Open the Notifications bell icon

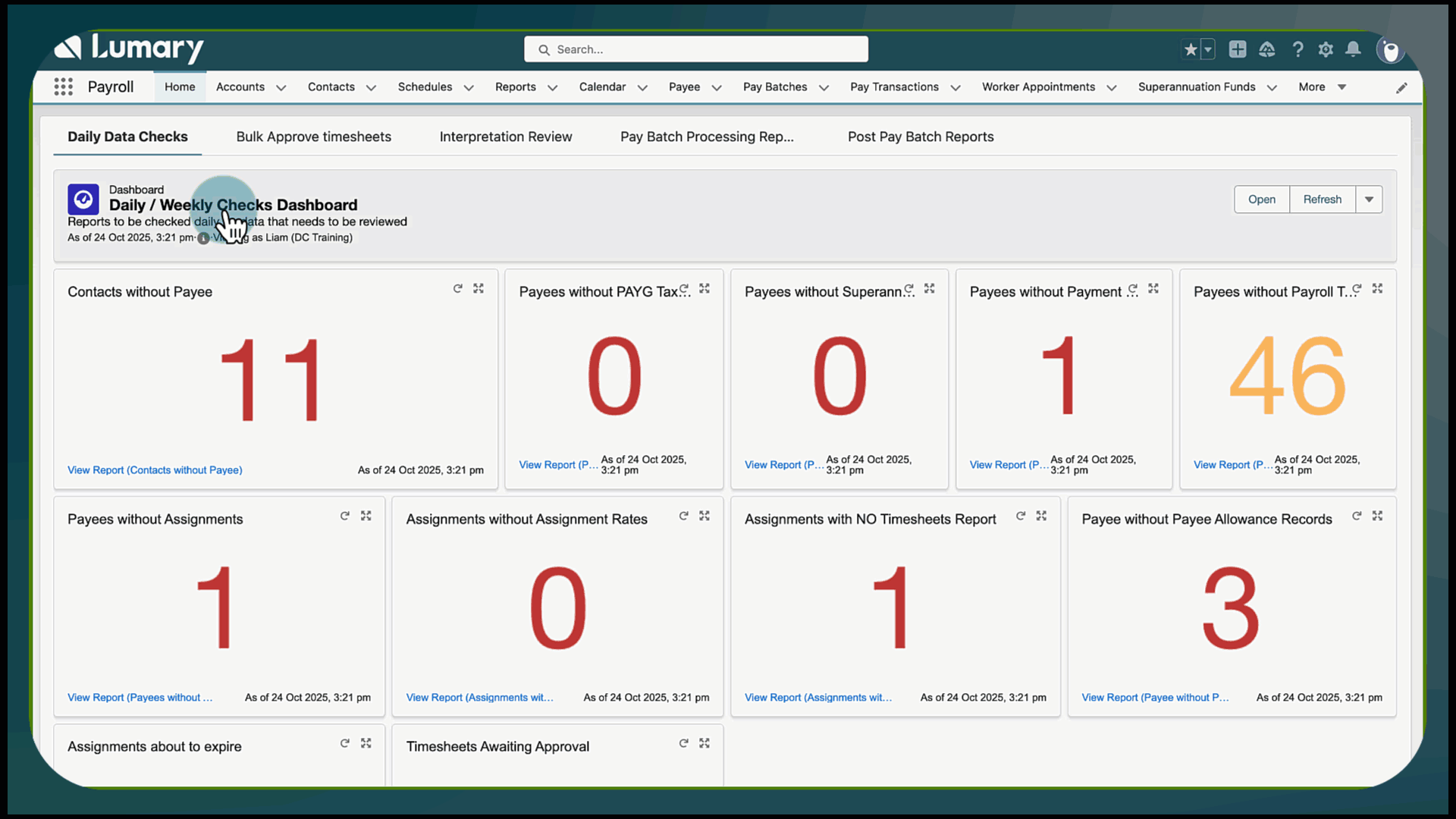[1353, 50]
